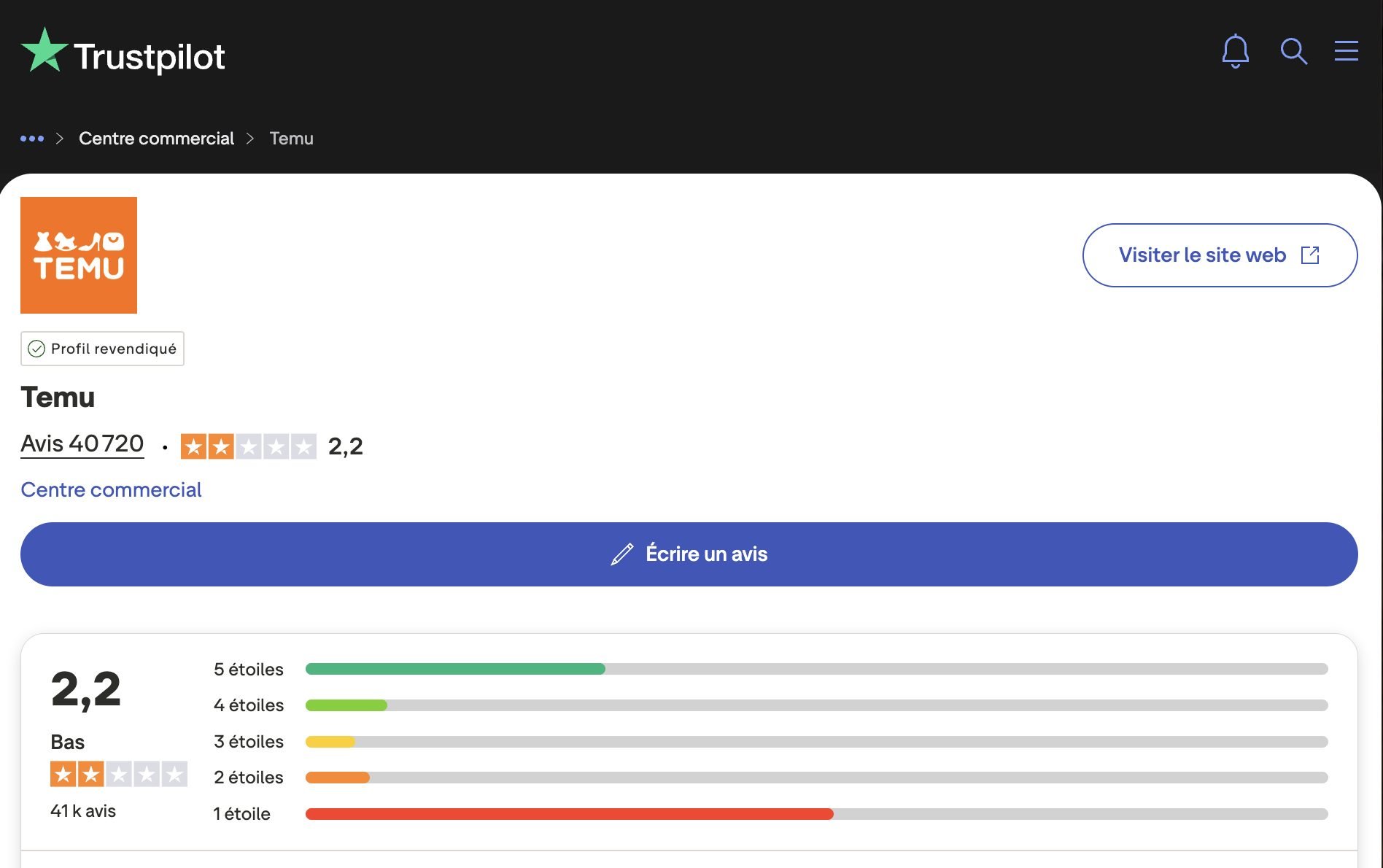1383x868 pixels.
Task: Open search with the magnifier icon
Action: pyautogui.click(x=1293, y=51)
